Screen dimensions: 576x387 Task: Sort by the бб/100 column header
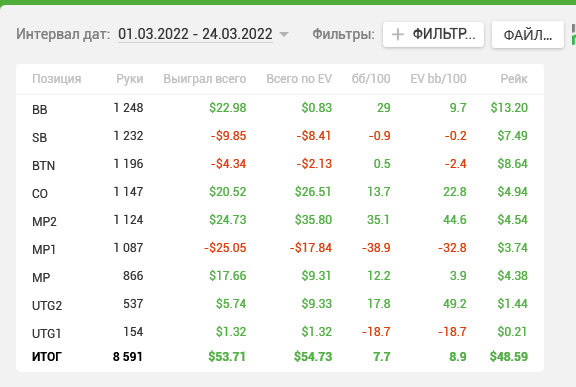[x=371, y=79]
